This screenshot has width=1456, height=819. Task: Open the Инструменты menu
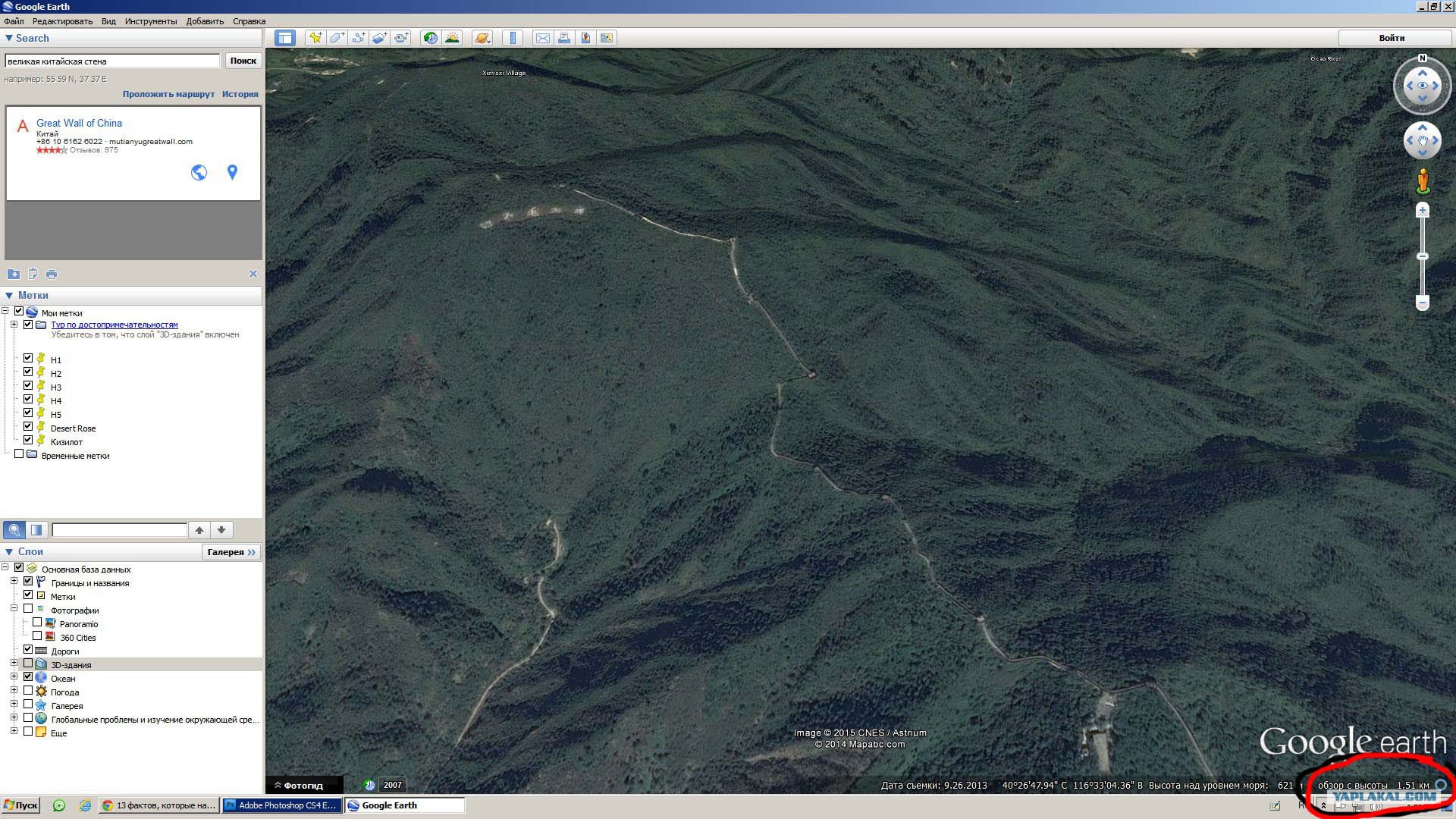point(151,21)
